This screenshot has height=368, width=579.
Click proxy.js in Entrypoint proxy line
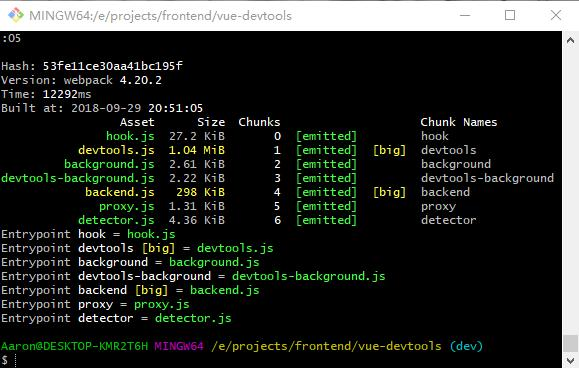162,305
